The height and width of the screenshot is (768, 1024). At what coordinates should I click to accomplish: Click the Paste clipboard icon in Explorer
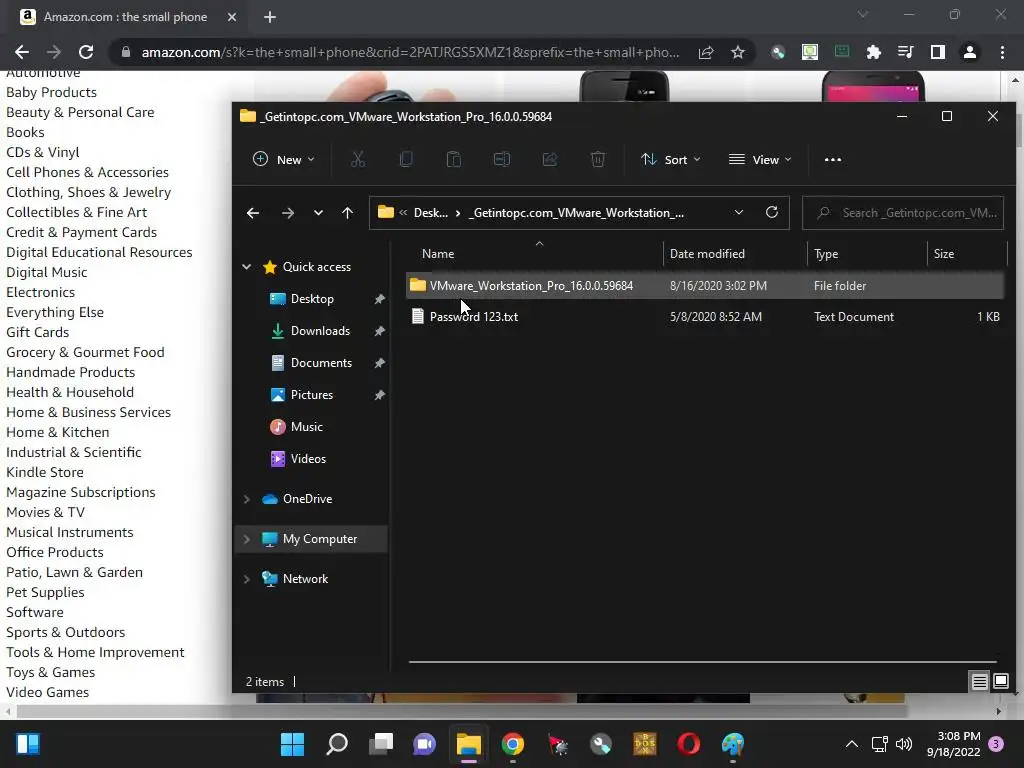(454, 159)
